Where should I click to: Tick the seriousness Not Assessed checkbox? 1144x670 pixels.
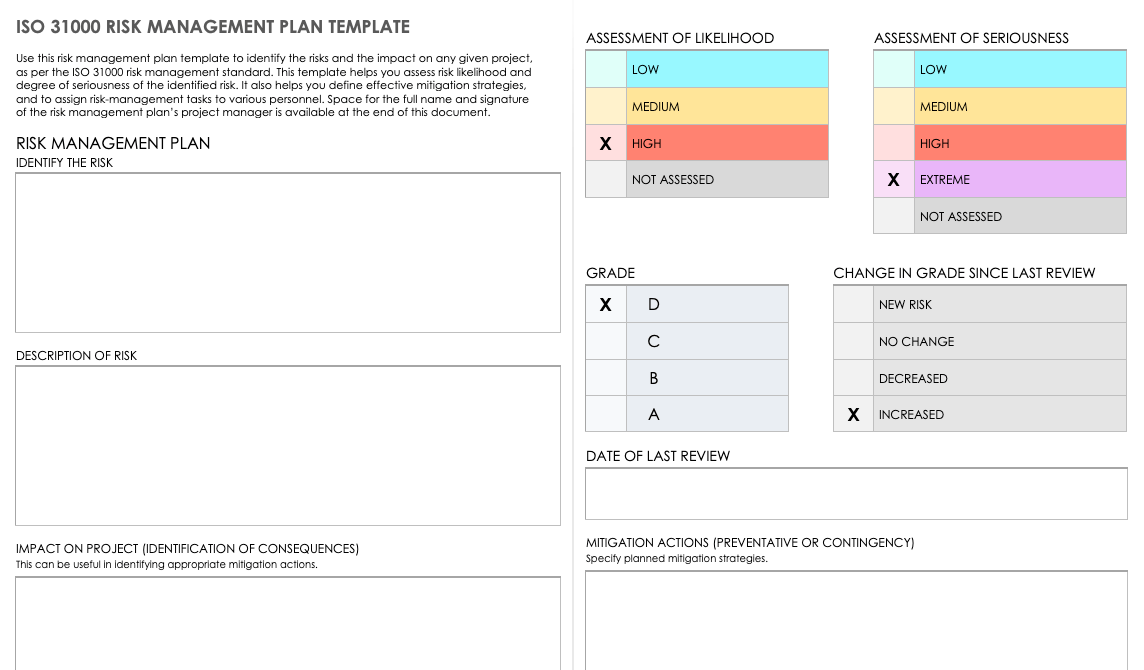(894, 217)
